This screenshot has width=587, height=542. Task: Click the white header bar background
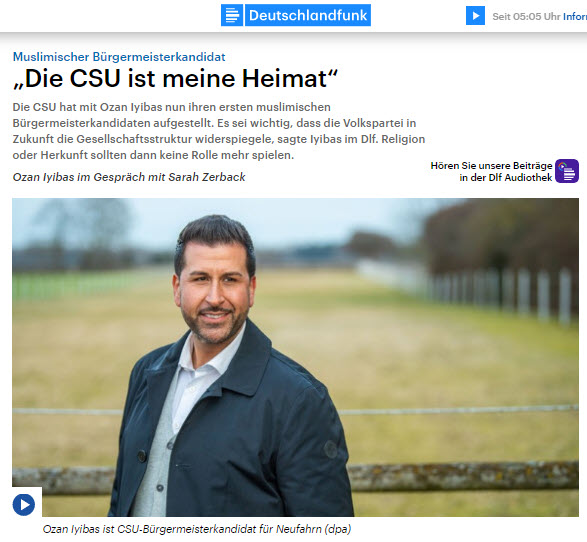click(112, 16)
